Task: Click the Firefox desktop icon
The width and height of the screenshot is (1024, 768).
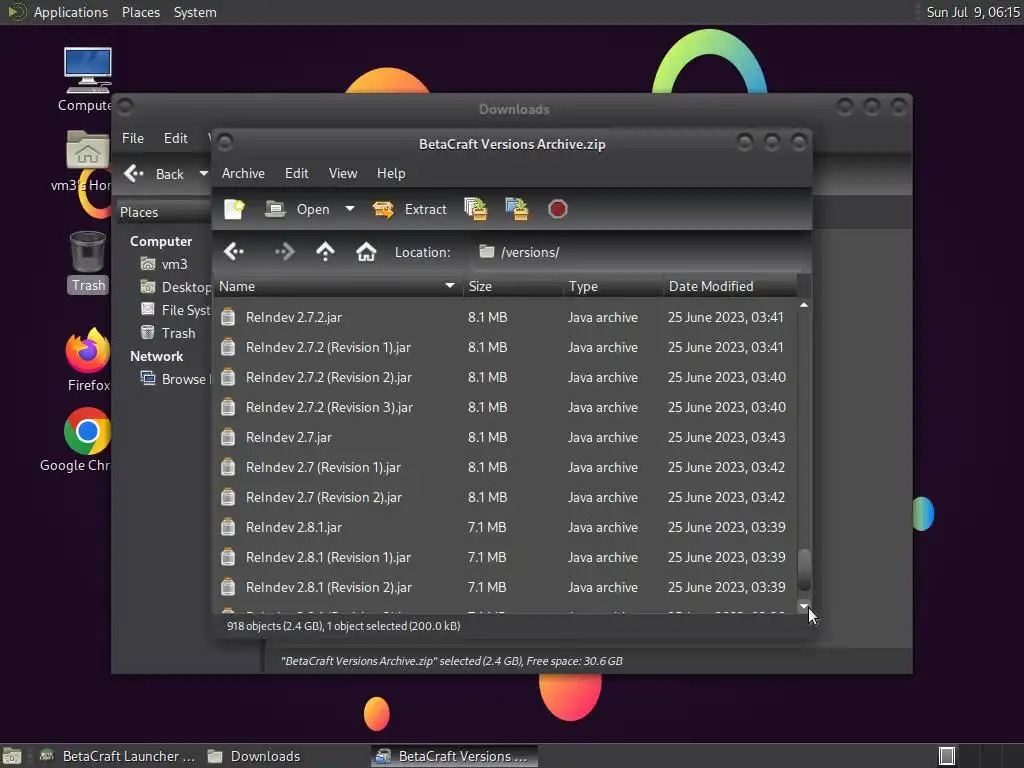Action: (x=88, y=360)
